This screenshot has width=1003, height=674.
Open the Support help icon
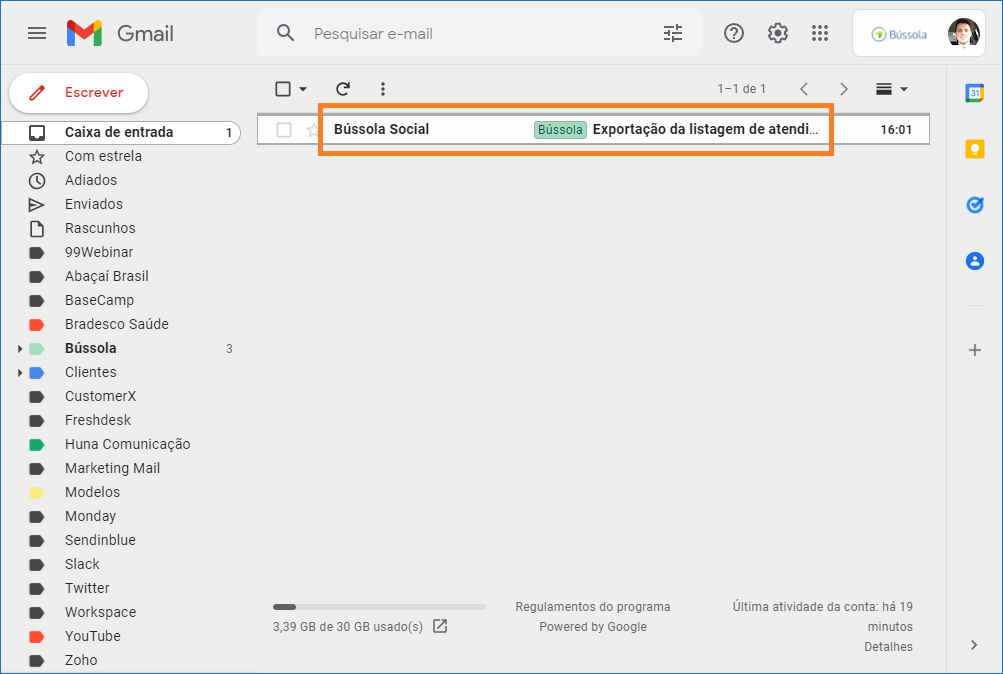[x=734, y=33]
